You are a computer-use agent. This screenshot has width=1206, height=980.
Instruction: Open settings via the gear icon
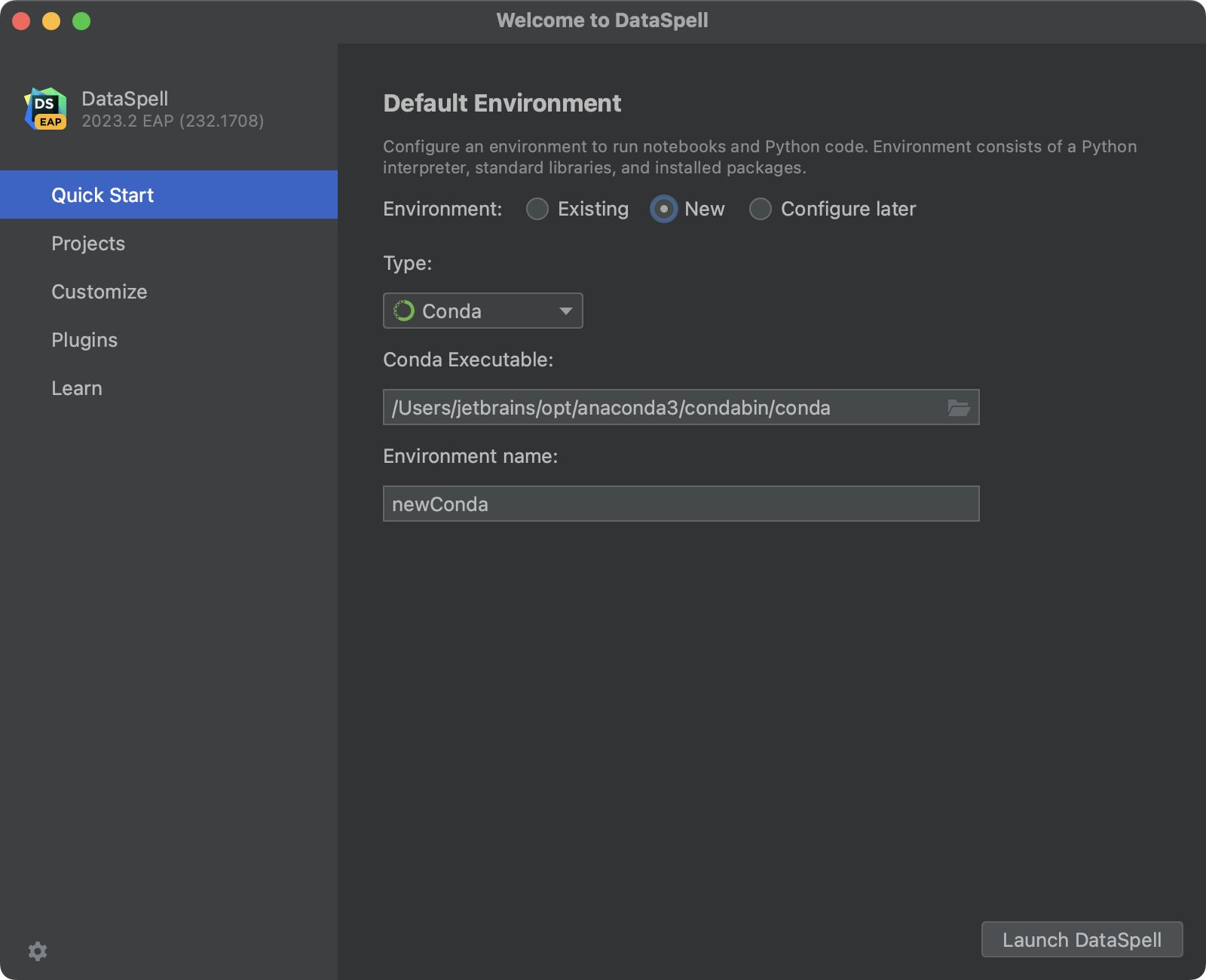pyautogui.click(x=37, y=951)
